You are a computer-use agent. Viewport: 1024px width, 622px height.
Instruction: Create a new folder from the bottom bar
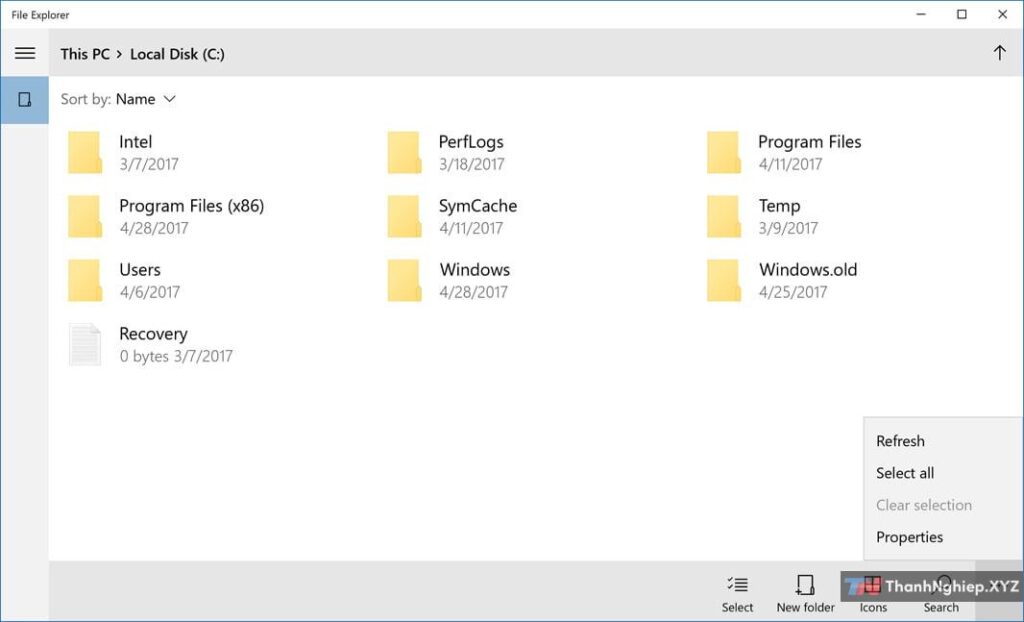[805, 593]
